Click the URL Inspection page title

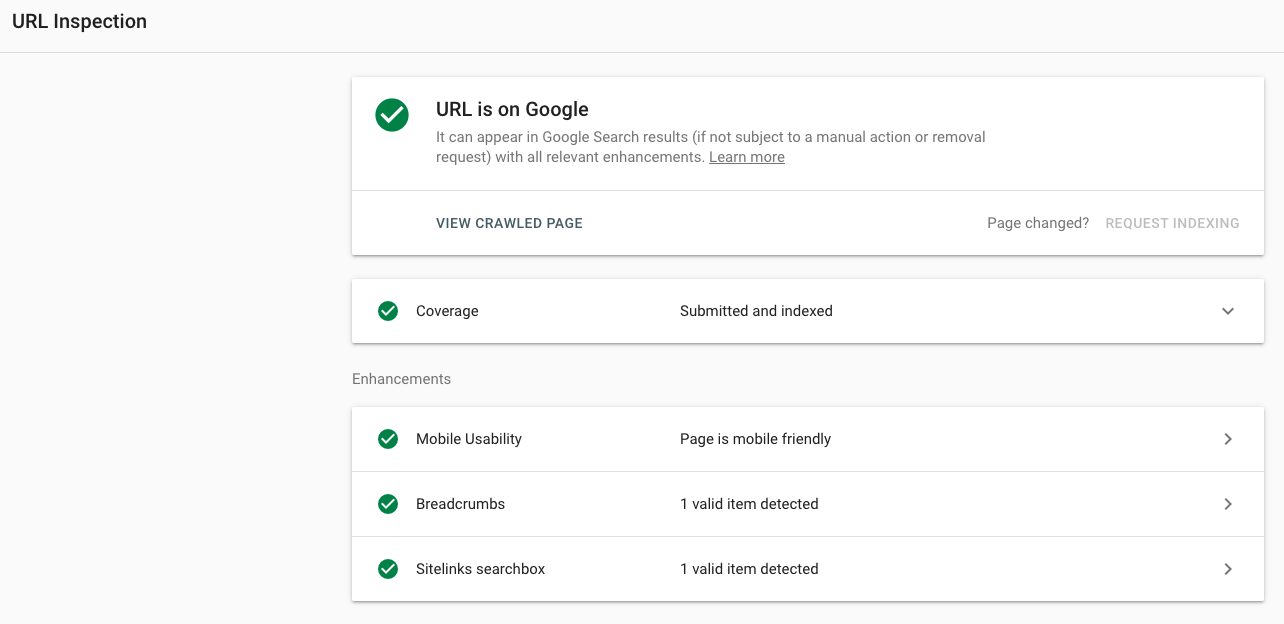(79, 21)
